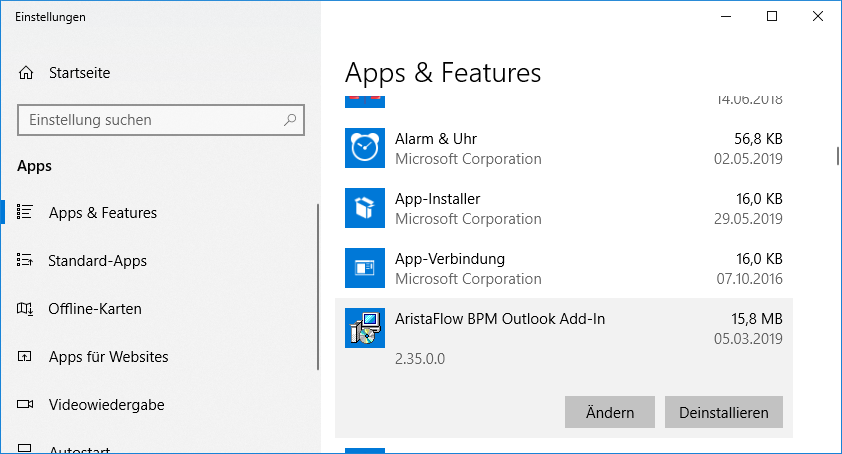The height and width of the screenshot is (454, 842).
Task: Click the Videowiedergabe camera icon
Action: pos(25,404)
